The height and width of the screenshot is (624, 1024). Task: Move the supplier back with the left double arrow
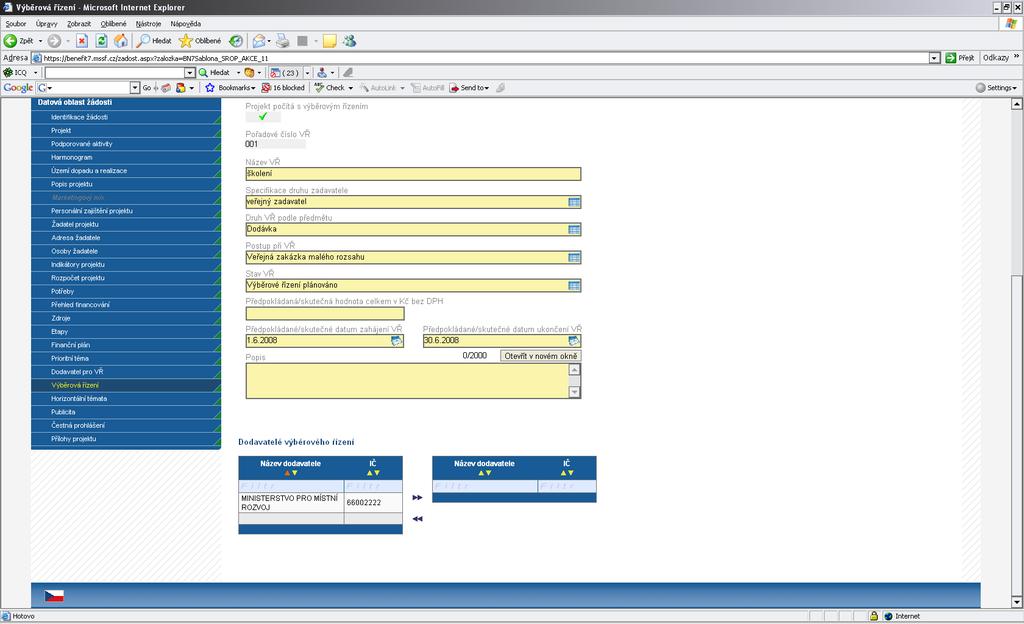417,519
